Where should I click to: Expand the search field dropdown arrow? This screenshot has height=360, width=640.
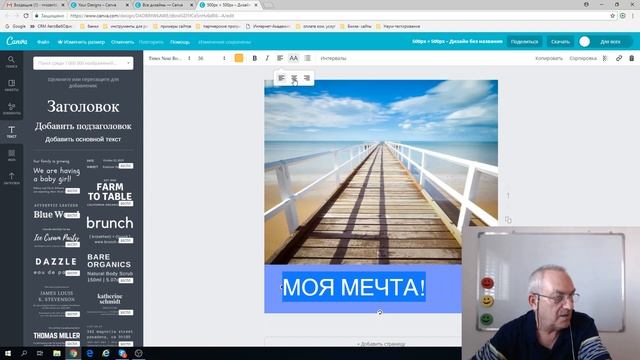point(129,63)
